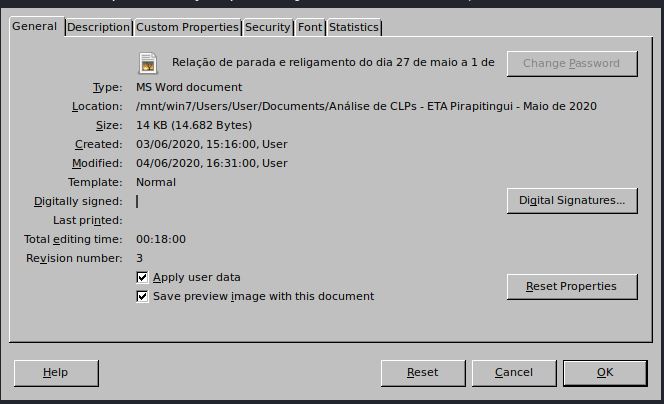Toggle the Apply user data checkbox
The image size is (664, 404).
coord(142,277)
